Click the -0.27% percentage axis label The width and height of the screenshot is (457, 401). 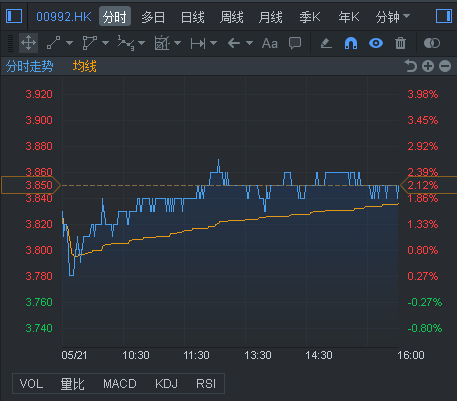point(425,302)
